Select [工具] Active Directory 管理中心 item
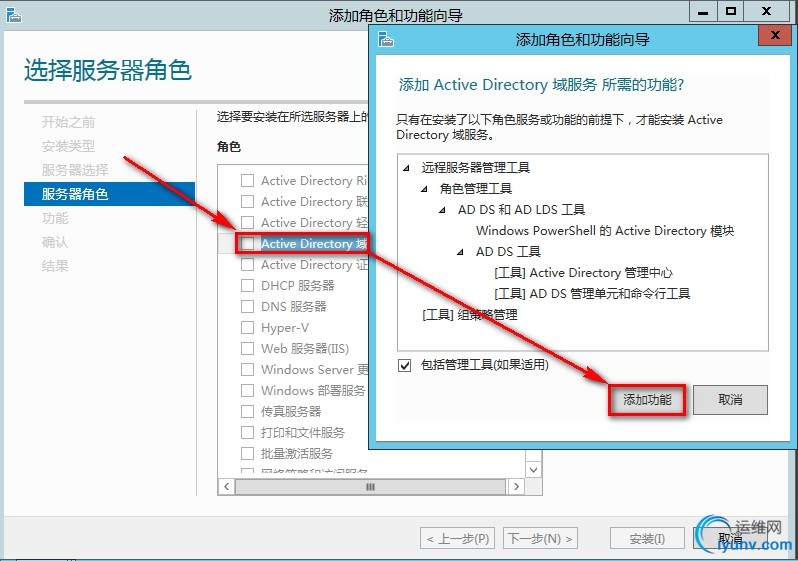This screenshot has width=798, height=561. coord(583,273)
